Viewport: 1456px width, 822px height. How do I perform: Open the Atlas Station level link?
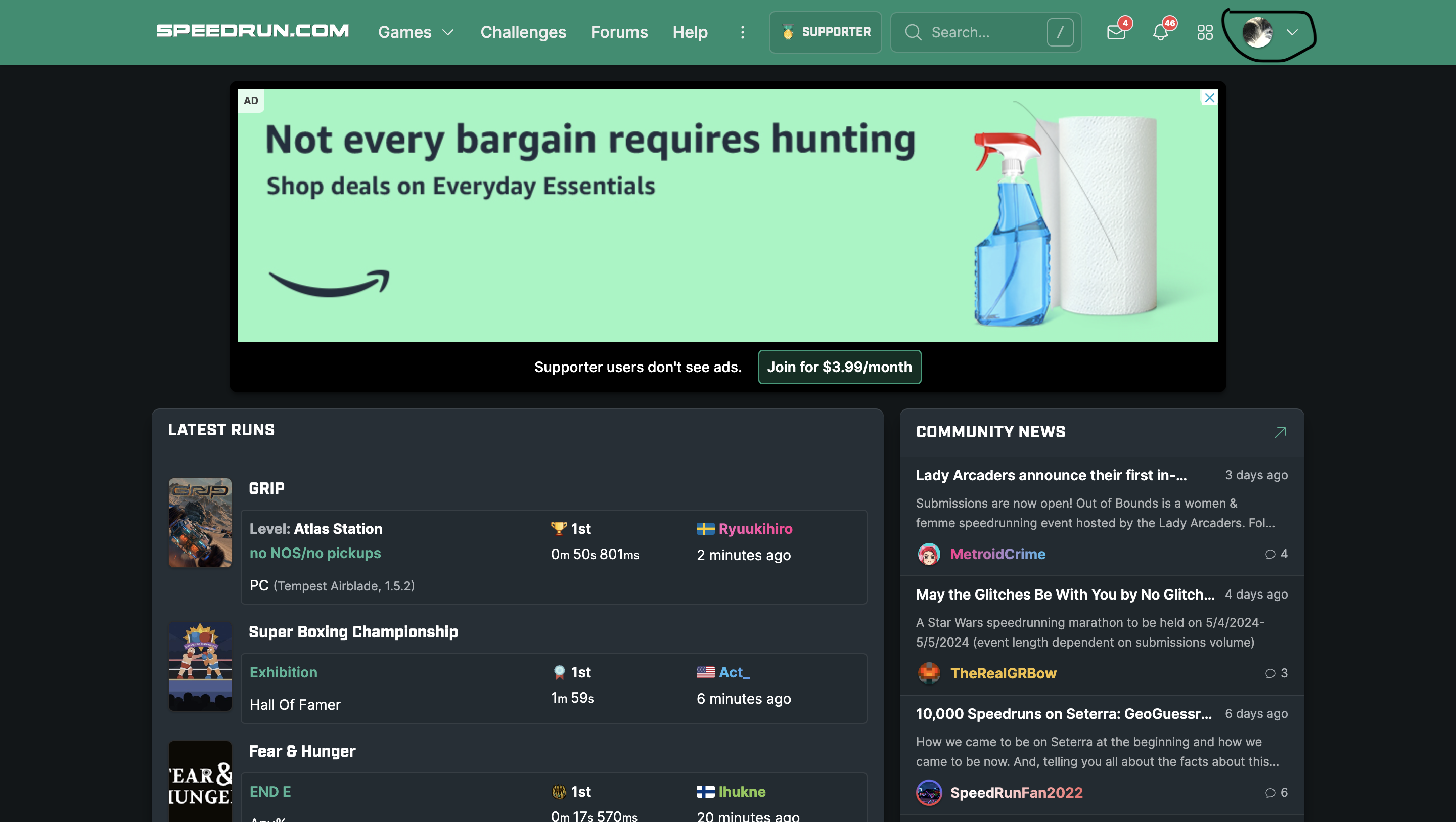[337, 529]
